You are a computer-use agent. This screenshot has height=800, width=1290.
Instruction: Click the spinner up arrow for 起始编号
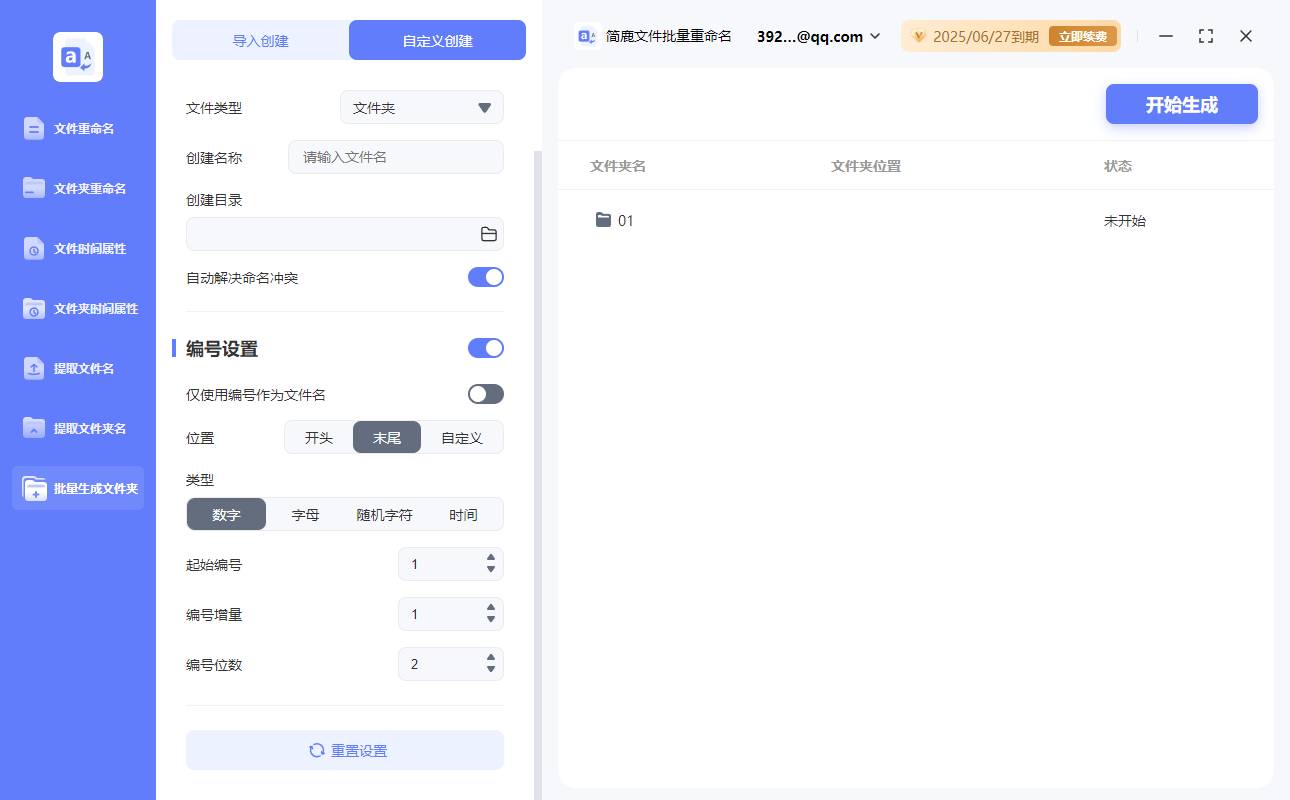tap(491, 558)
